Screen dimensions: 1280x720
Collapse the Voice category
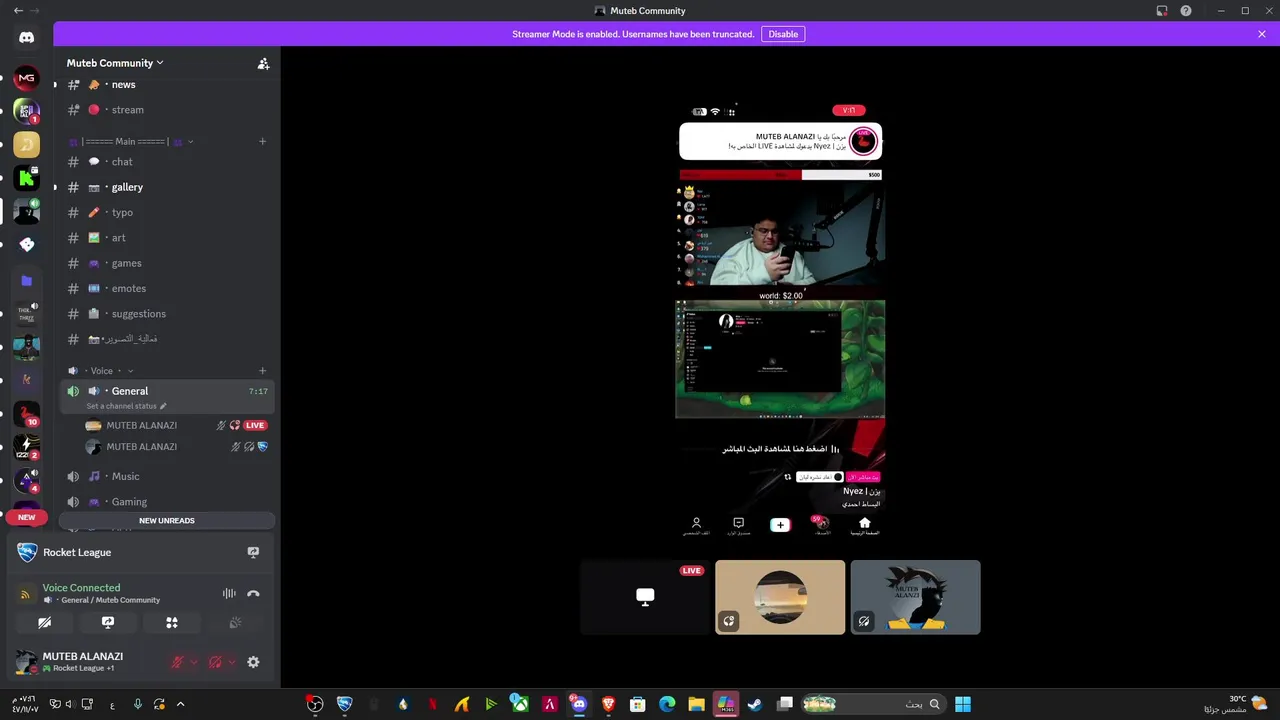(x=100, y=371)
